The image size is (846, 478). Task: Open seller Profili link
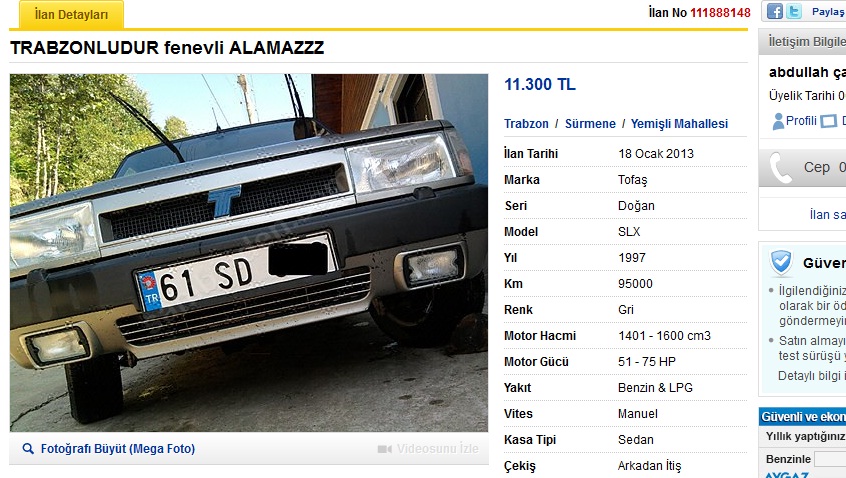[801, 121]
